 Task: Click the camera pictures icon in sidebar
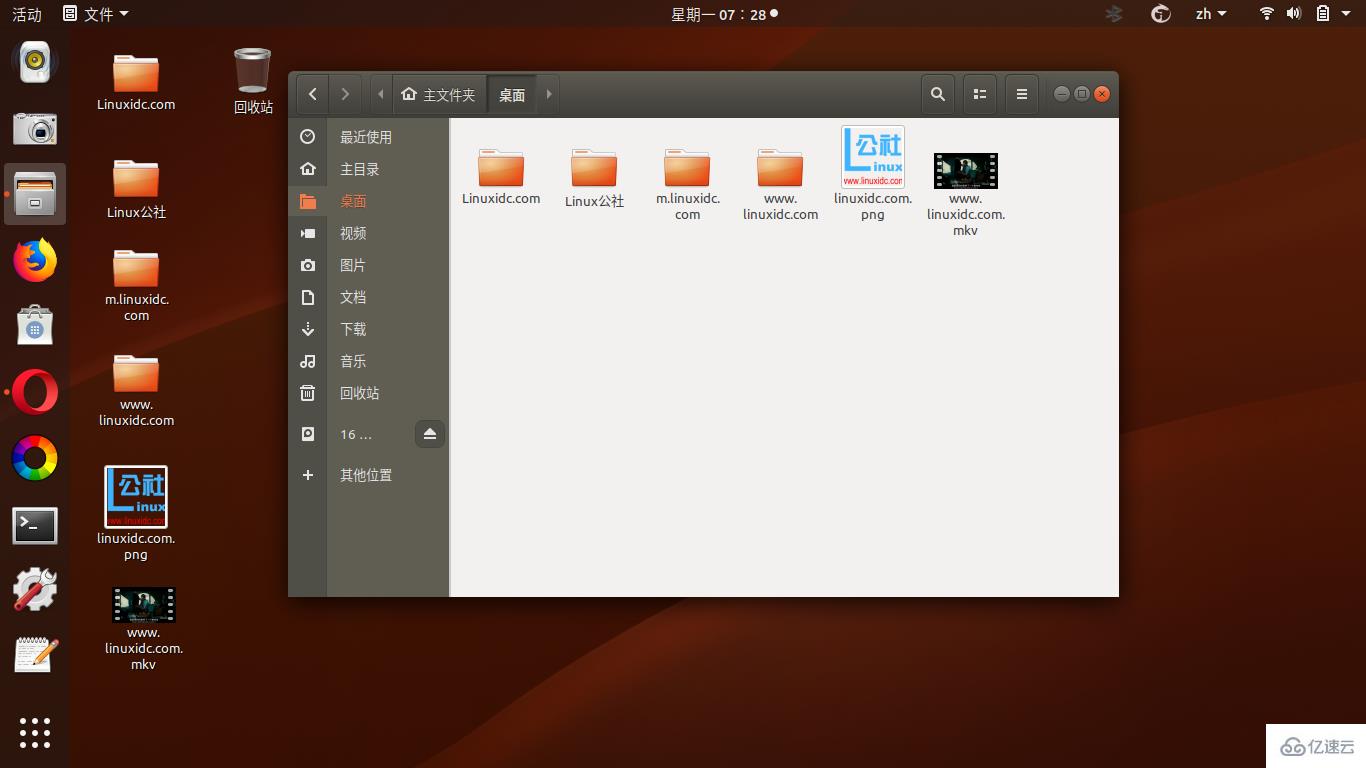[308, 265]
